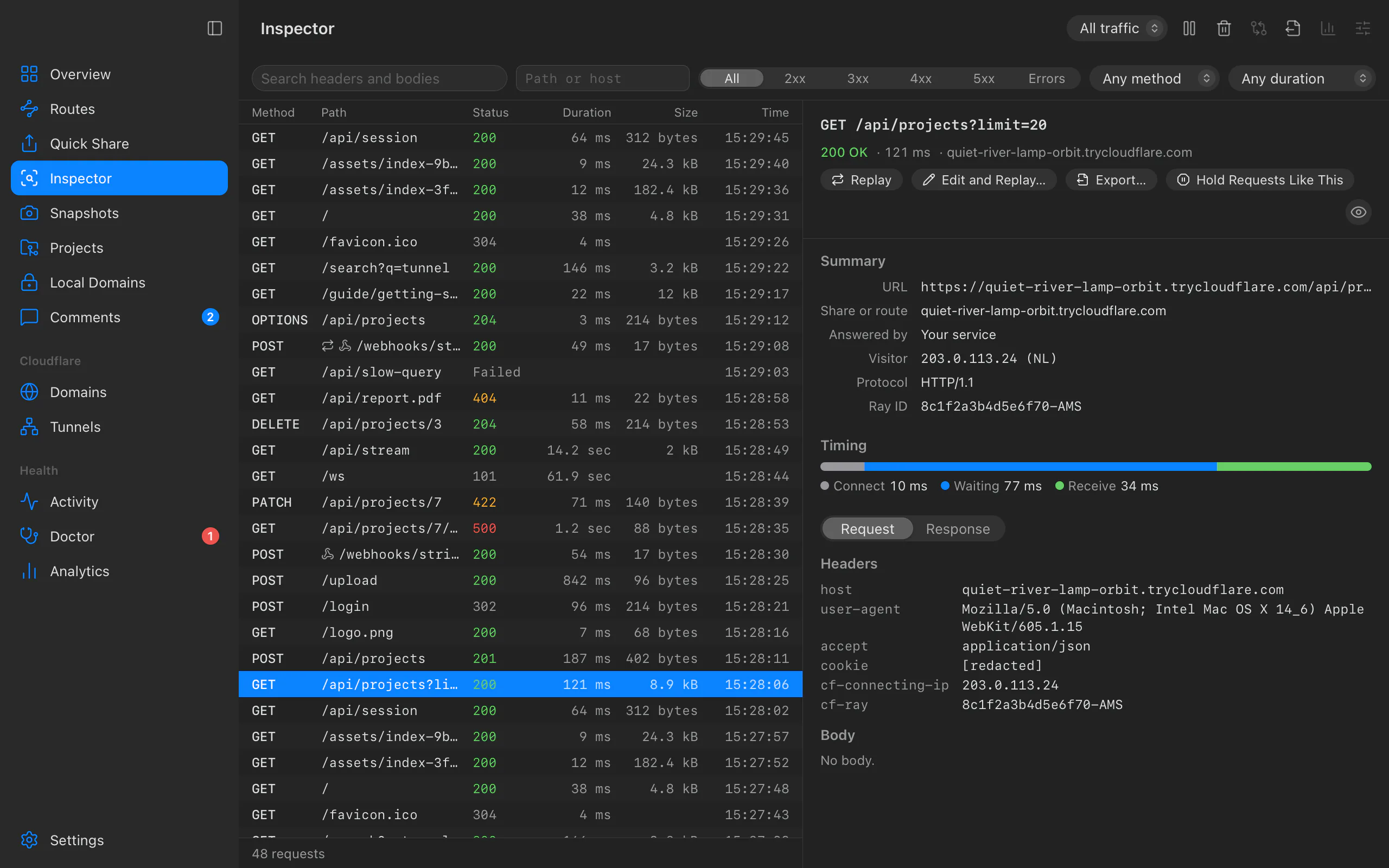Focus Search headers and bodies field
The height and width of the screenshot is (868, 1389).
[379, 78]
